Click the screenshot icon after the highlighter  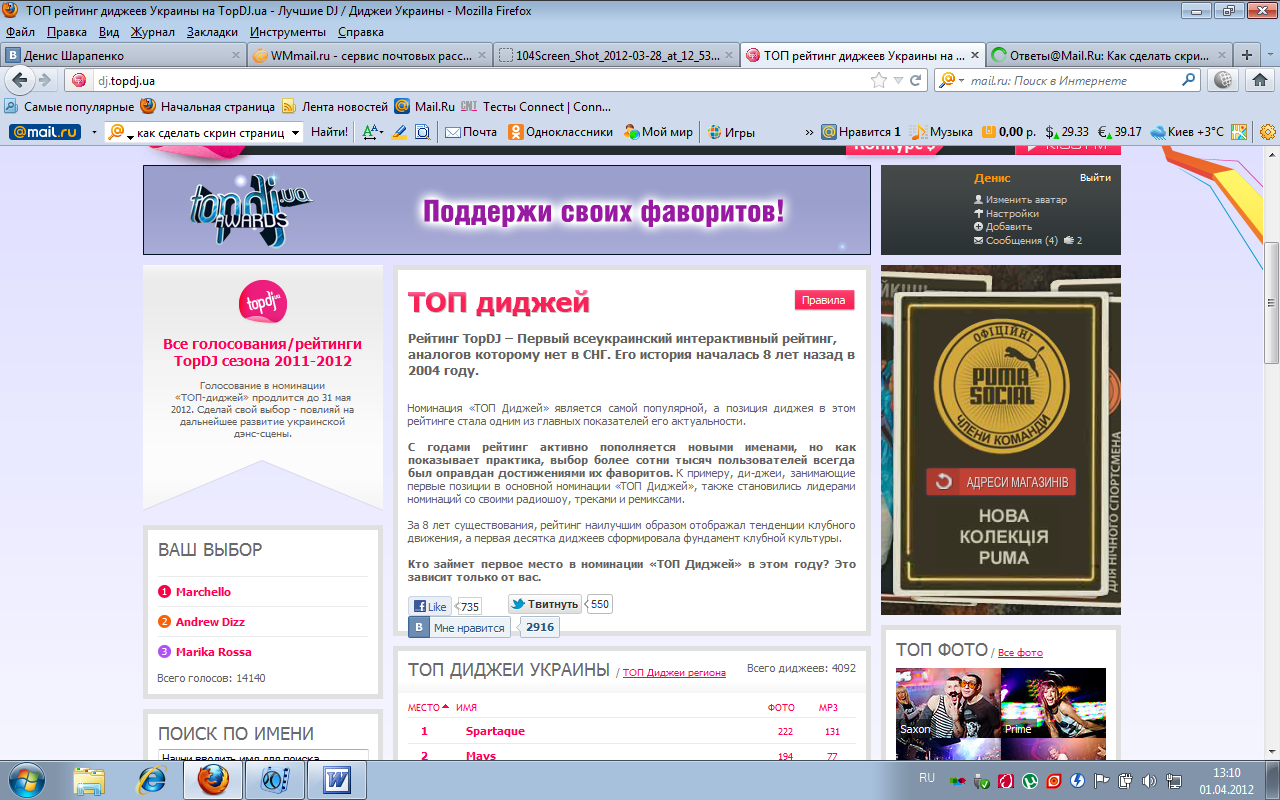422,132
